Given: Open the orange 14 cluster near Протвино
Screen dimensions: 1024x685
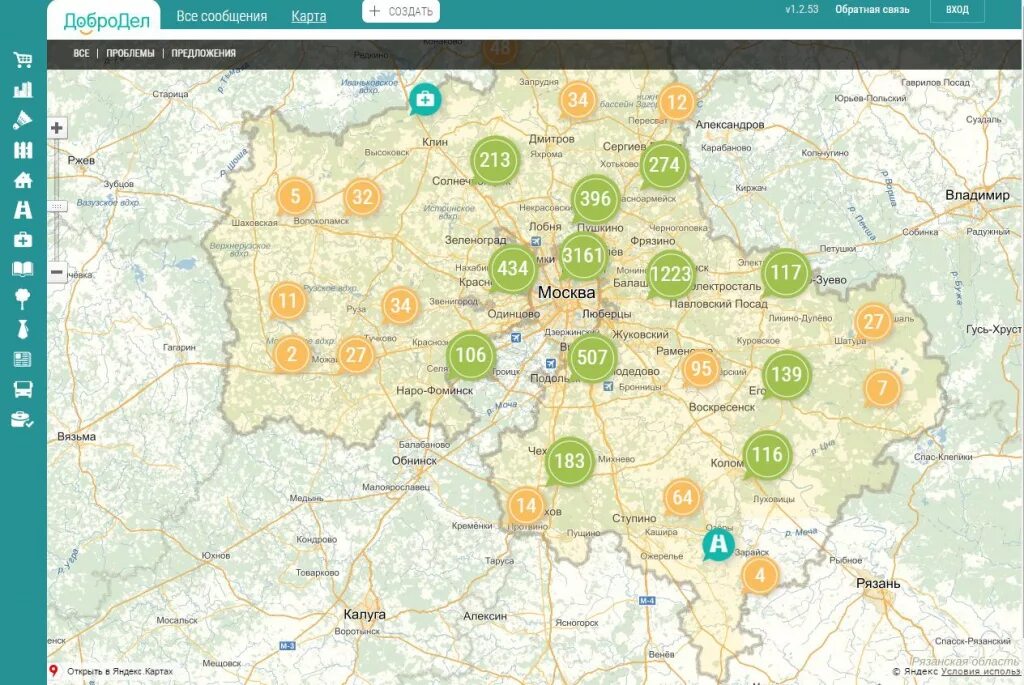Looking at the screenshot, I should pyautogui.click(x=526, y=505).
